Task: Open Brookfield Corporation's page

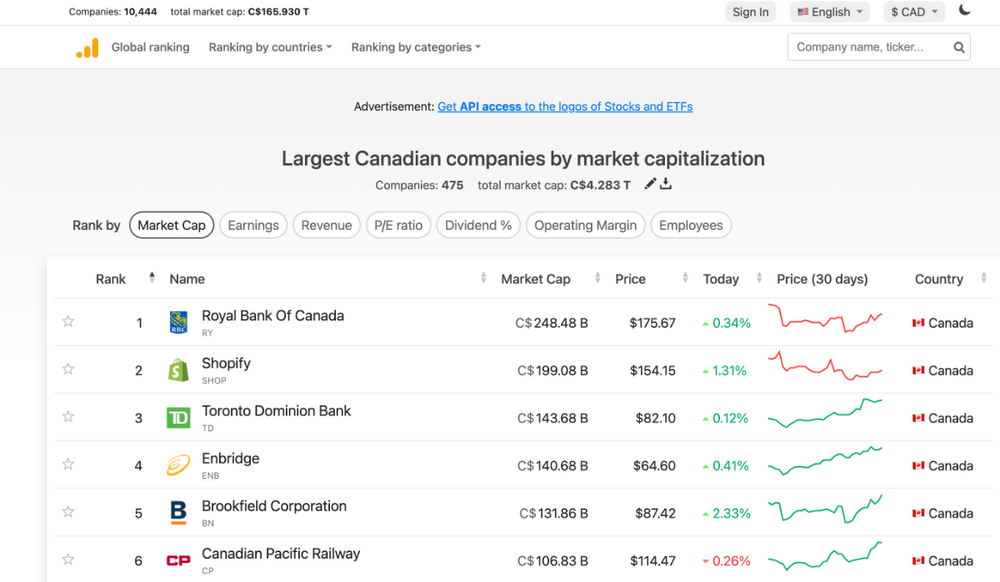Action: [x=274, y=506]
